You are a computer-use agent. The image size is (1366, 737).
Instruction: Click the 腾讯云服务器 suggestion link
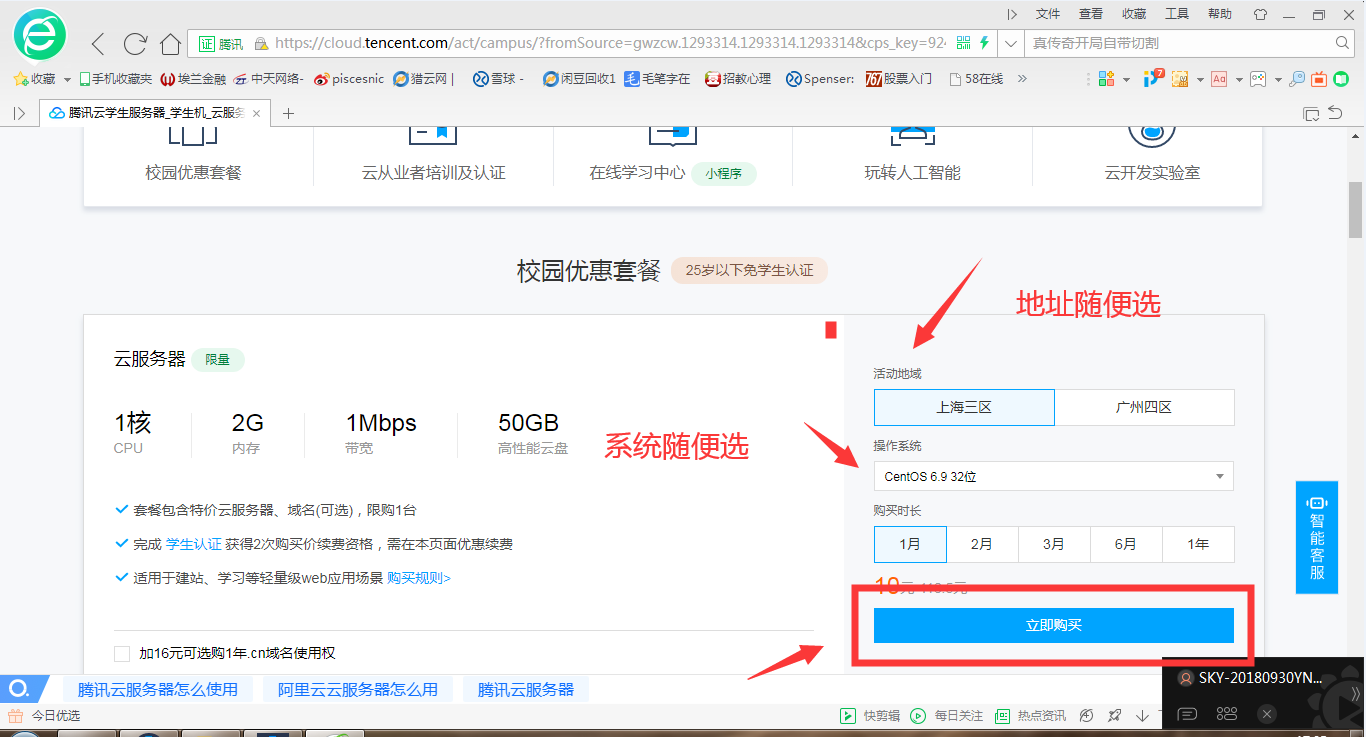click(526, 689)
